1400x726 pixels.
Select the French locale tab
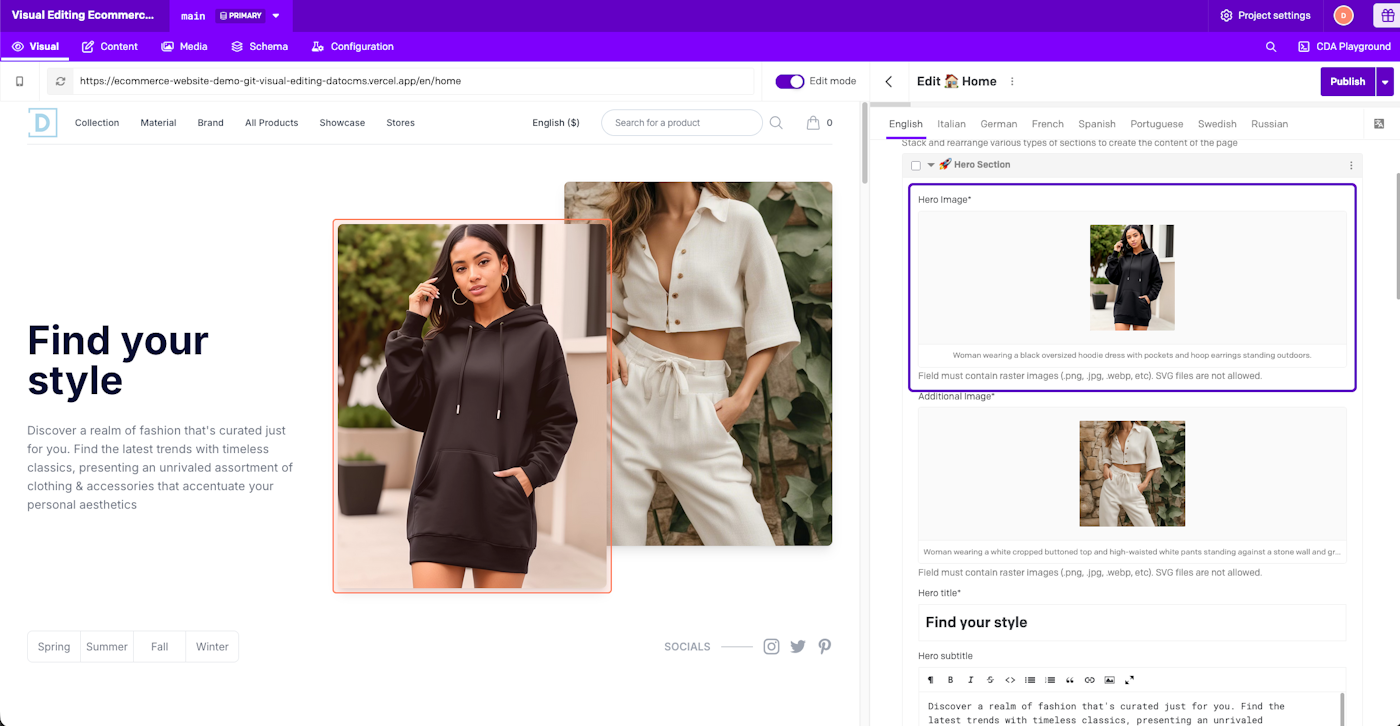coord(1048,124)
